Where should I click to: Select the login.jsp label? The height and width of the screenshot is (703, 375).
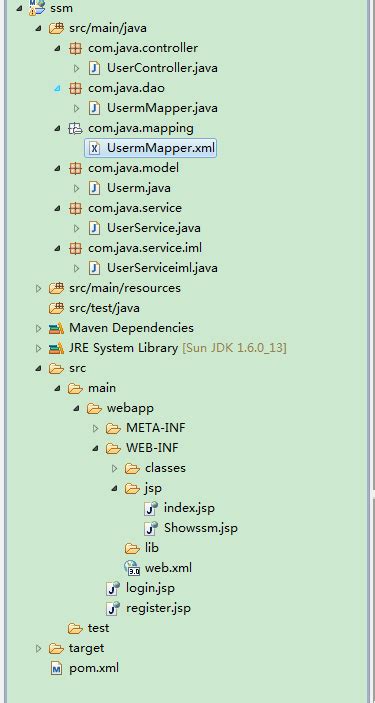coord(150,588)
